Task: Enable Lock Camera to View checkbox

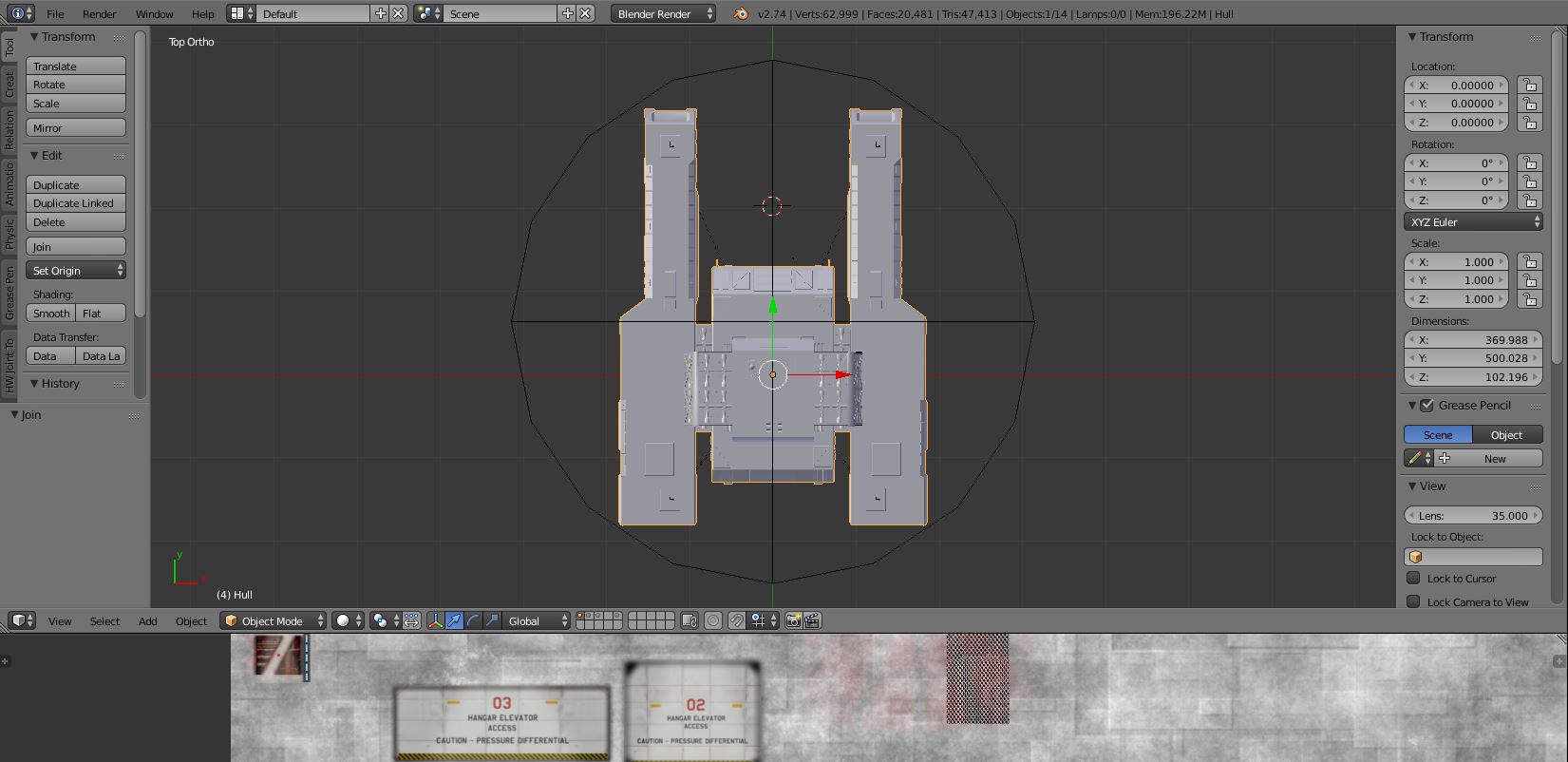Action: pos(1413,601)
